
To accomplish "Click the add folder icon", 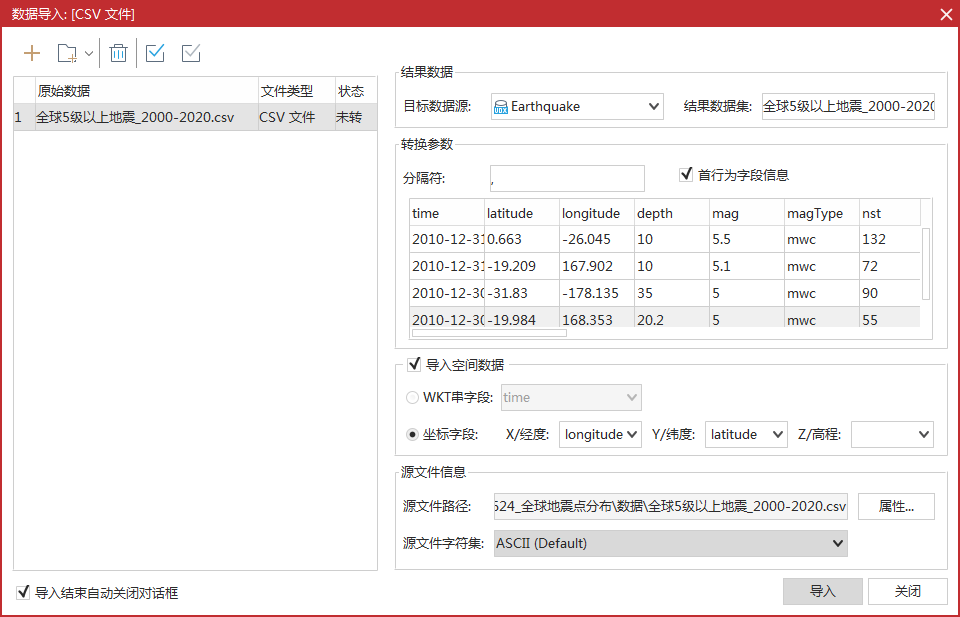I will [67, 53].
